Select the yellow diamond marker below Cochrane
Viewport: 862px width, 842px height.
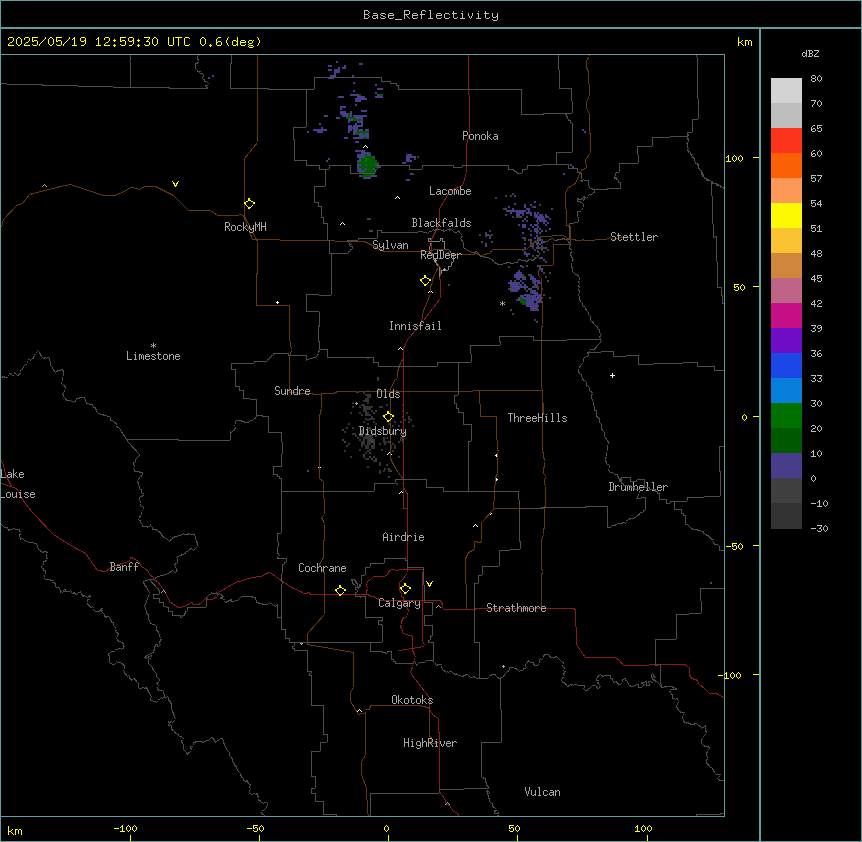tap(340, 590)
